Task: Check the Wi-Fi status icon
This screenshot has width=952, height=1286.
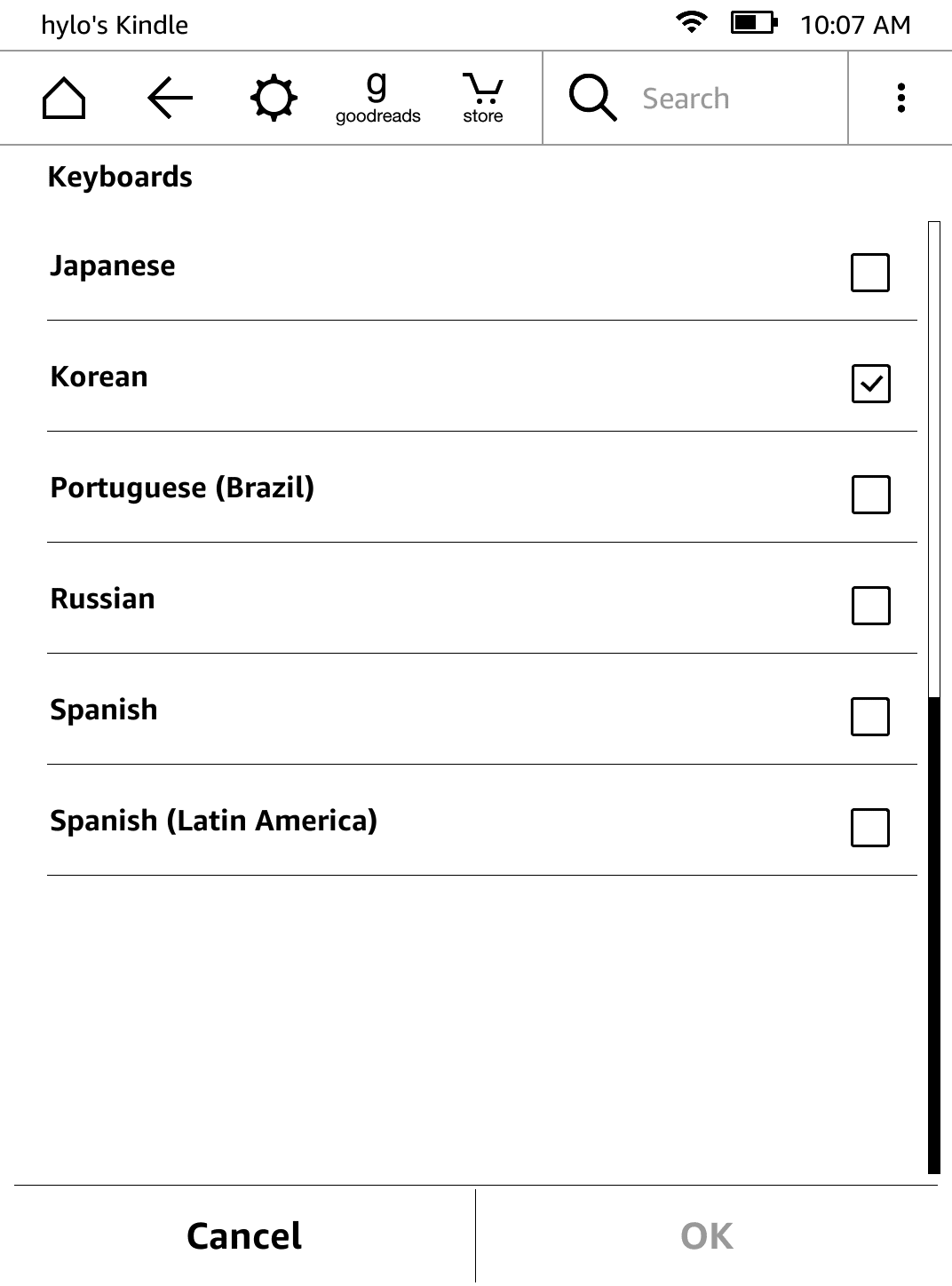Action: coord(691,23)
